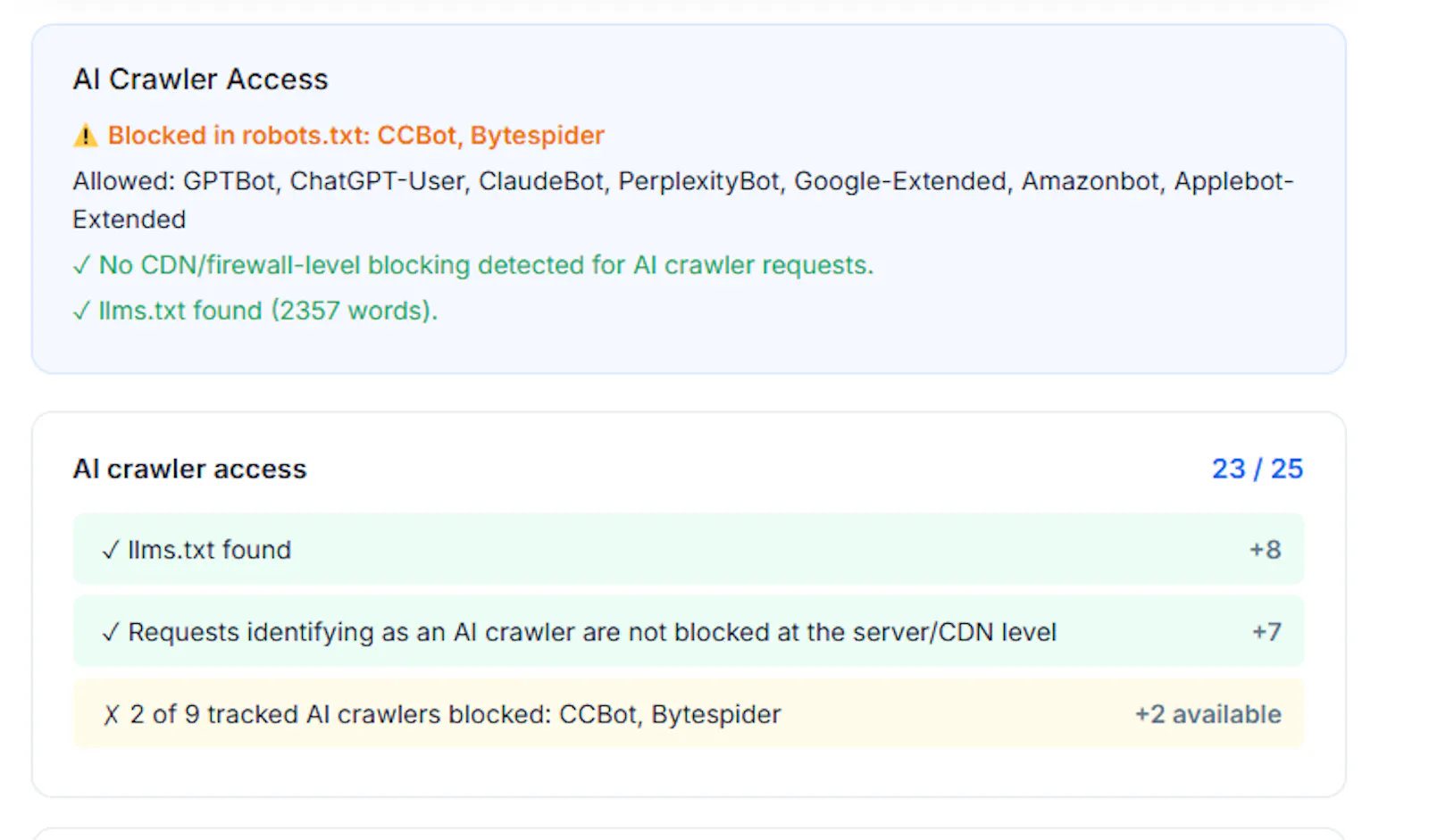Click the checkmark before 'No CDN/firewall-level blocking'

(81, 265)
